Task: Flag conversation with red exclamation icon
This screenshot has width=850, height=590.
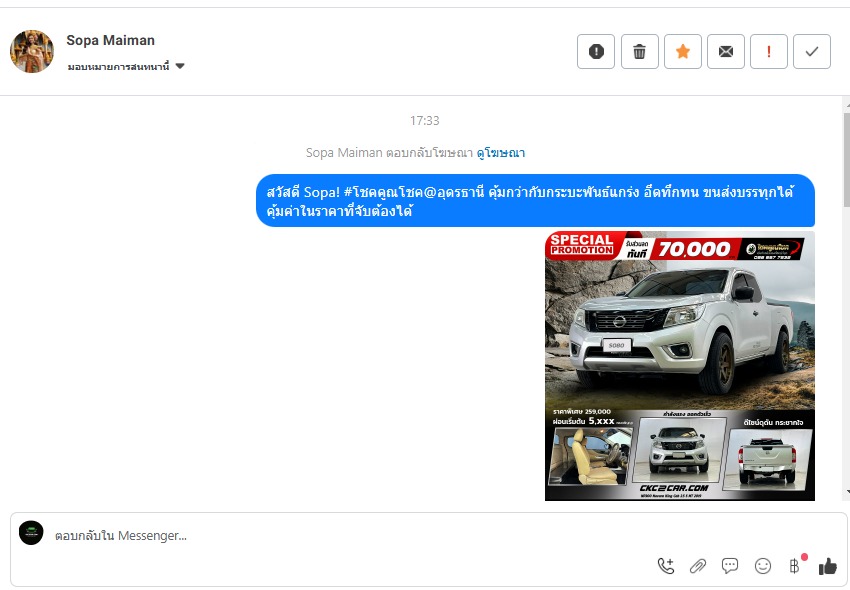Action: click(769, 52)
